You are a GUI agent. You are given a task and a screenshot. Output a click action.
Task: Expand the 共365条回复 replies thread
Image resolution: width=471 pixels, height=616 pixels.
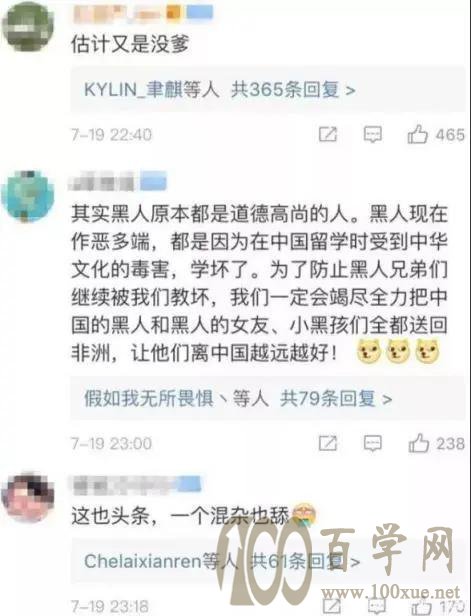pos(293,90)
